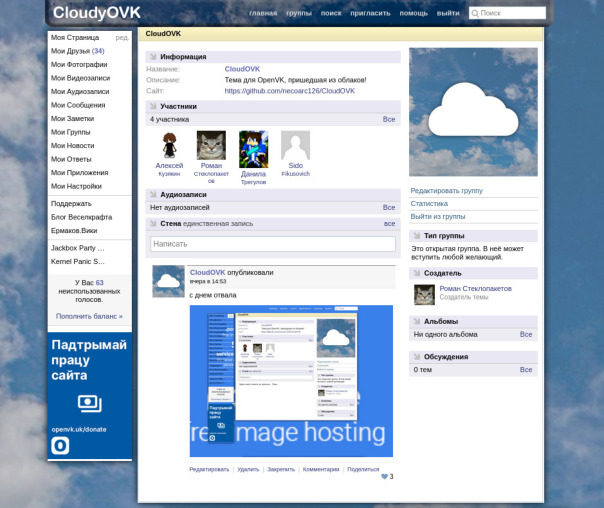Click Выйти из группы
The width and height of the screenshot is (604, 508).
point(438,216)
